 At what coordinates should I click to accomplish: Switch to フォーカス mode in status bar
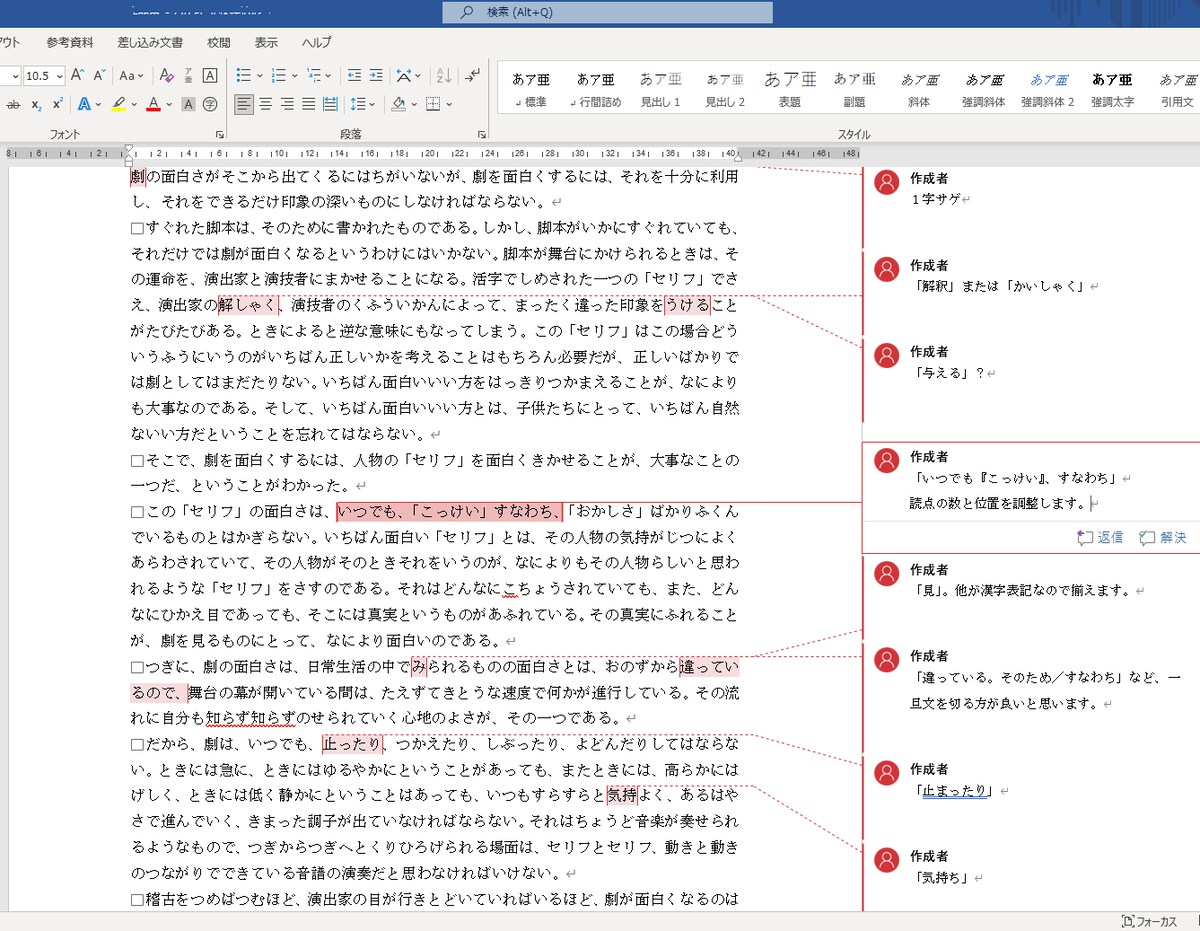[x=1150, y=921]
